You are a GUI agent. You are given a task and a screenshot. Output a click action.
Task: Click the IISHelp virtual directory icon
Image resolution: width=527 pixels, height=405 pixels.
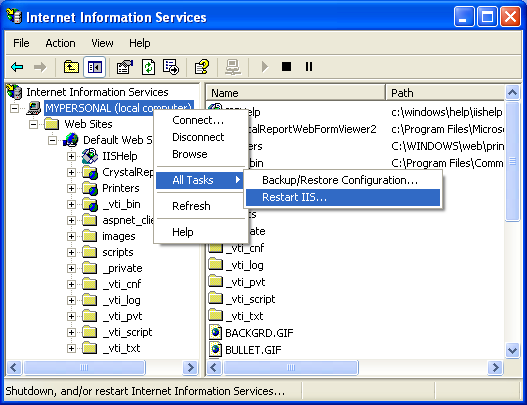click(x=90, y=156)
